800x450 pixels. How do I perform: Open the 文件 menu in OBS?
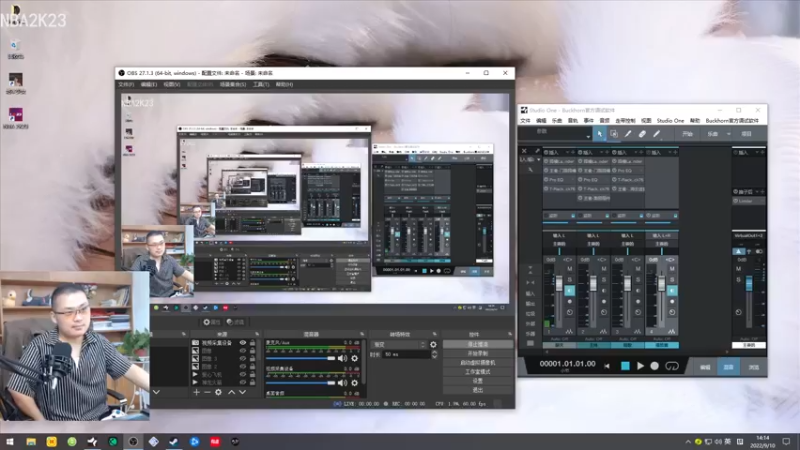[126, 84]
